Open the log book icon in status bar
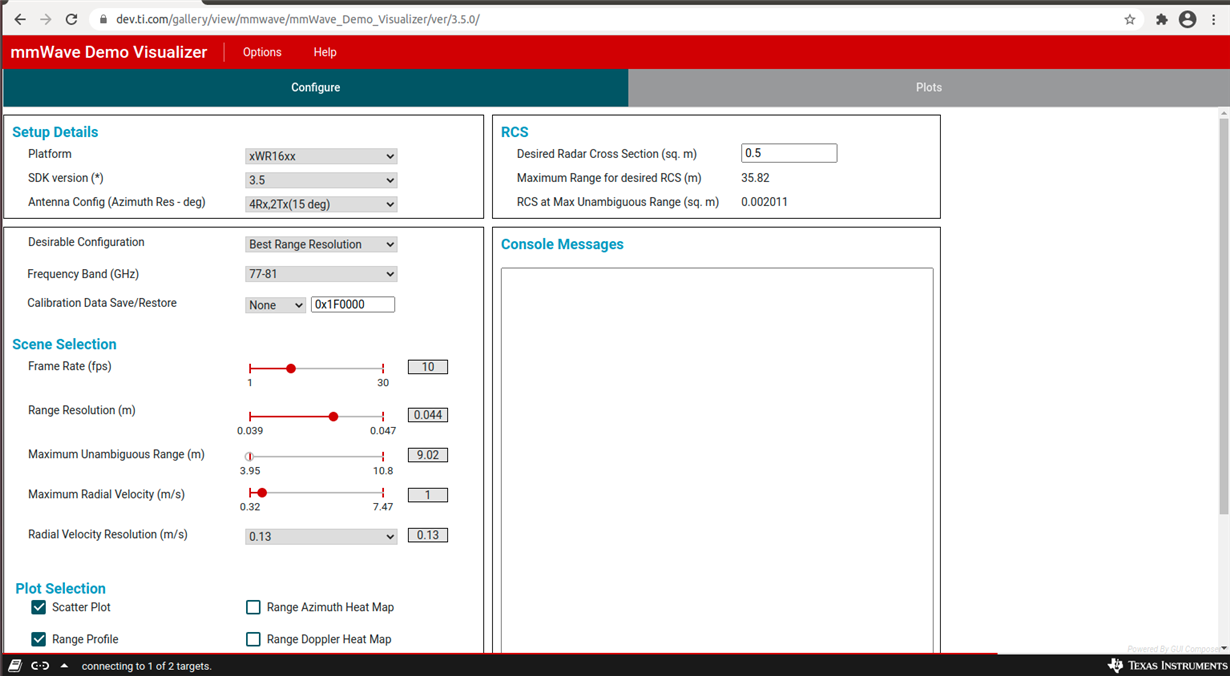1230x676 pixels. click(15, 665)
